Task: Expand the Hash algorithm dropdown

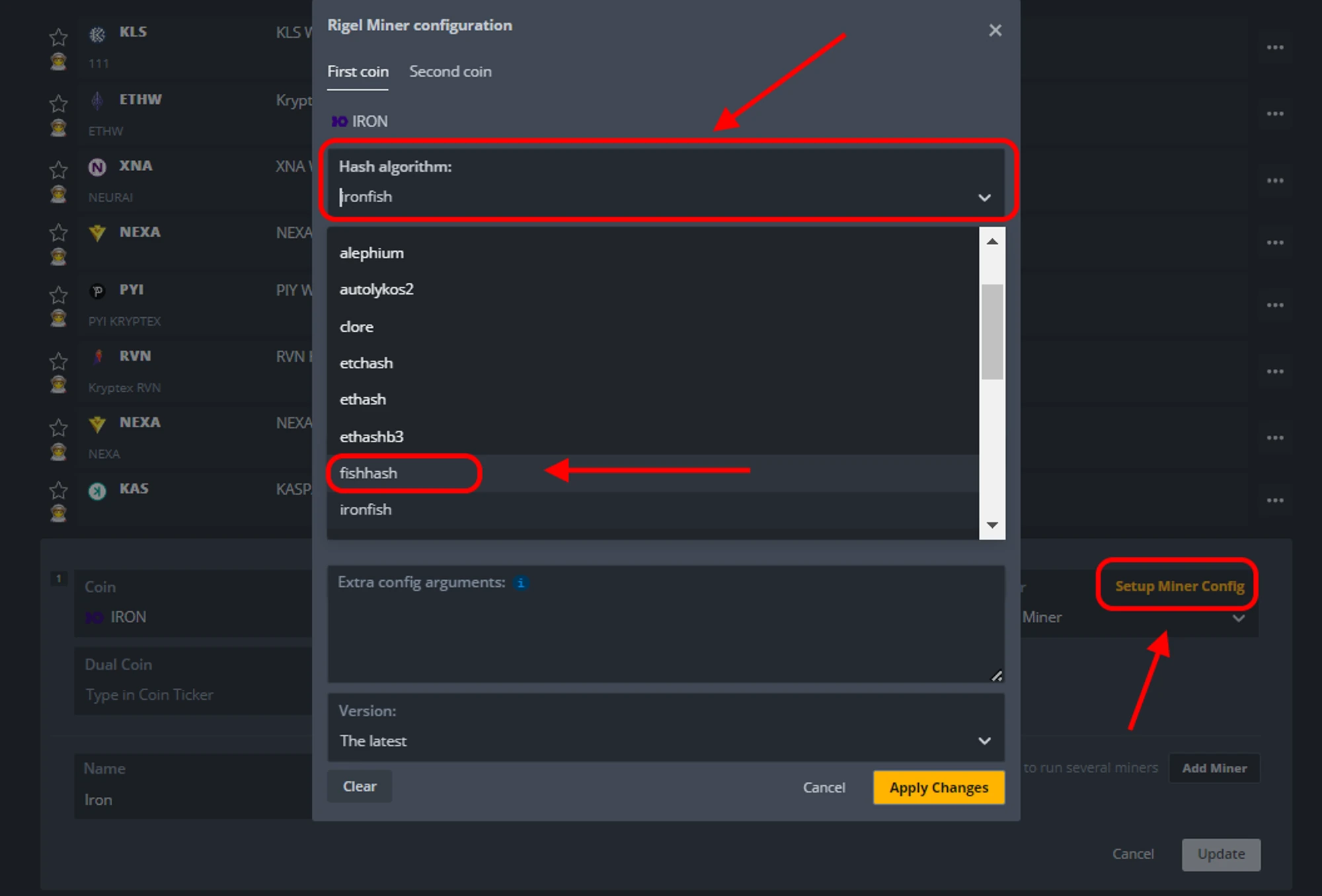Action: pos(984,198)
